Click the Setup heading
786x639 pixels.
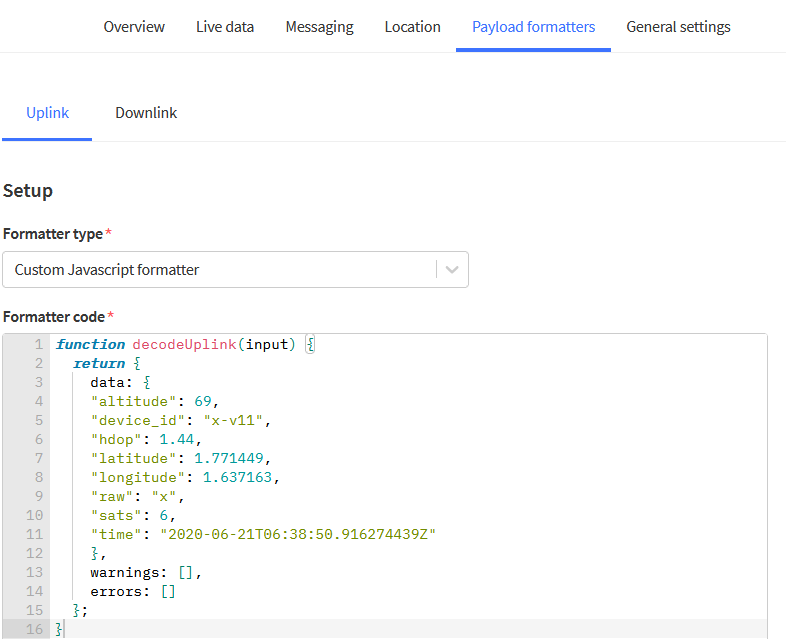(x=28, y=191)
